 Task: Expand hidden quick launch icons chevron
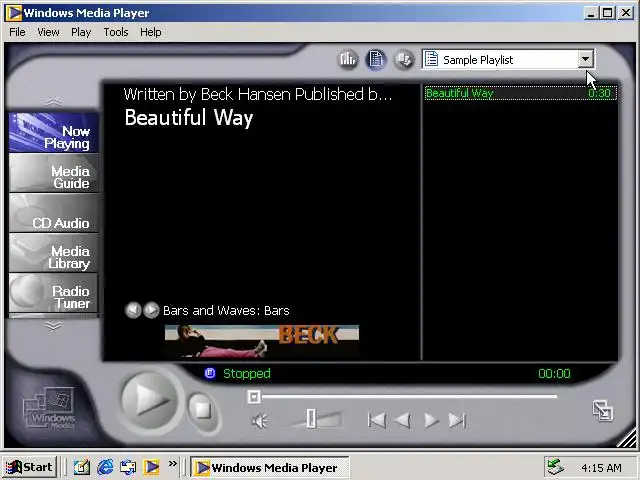click(x=173, y=464)
